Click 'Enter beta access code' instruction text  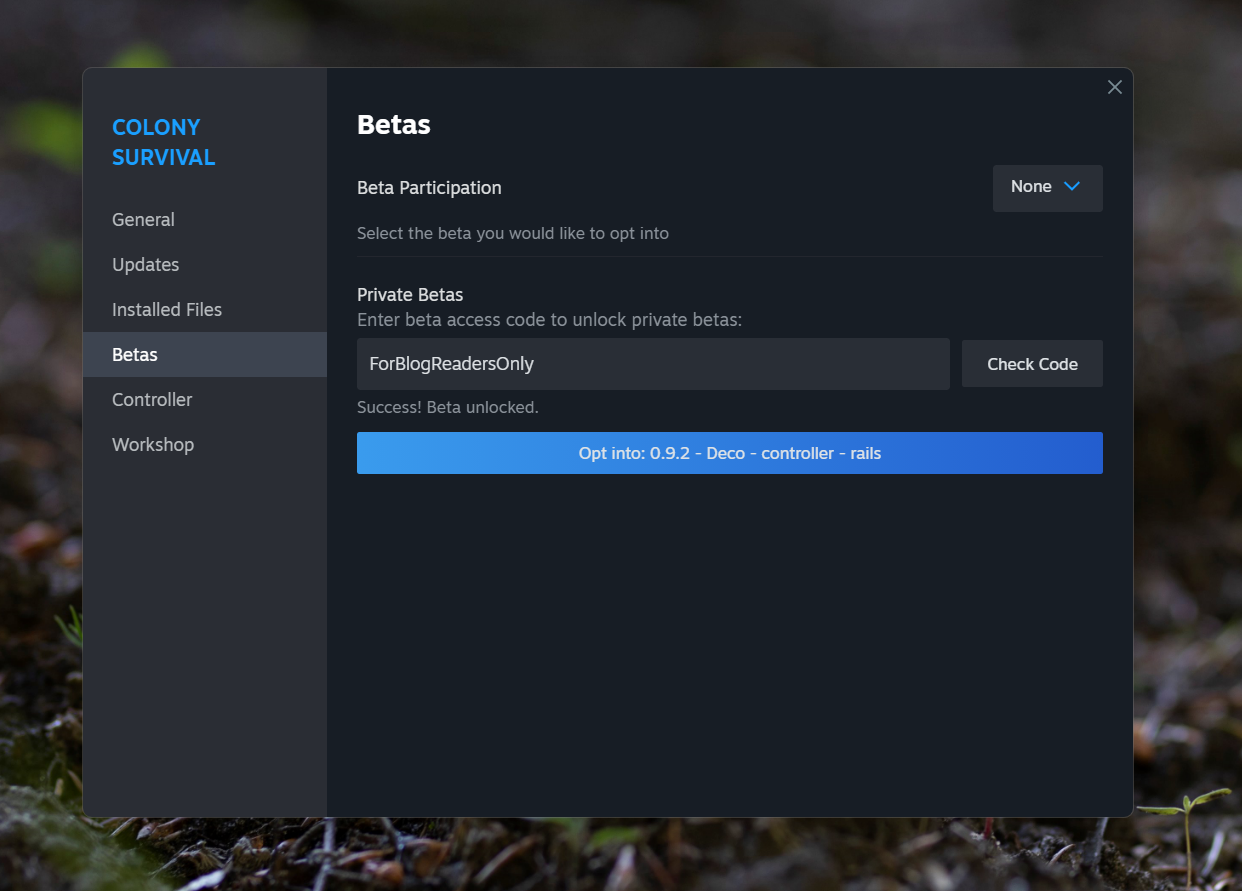pyautogui.click(x=549, y=321)
